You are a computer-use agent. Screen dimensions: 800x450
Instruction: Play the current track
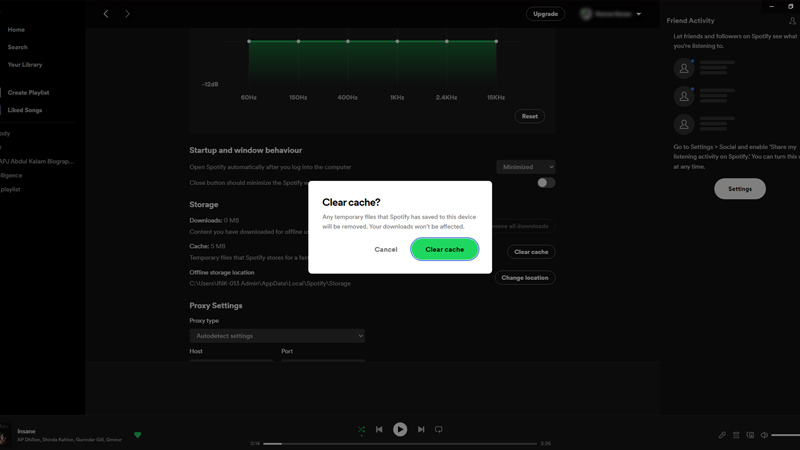point(400,430)
